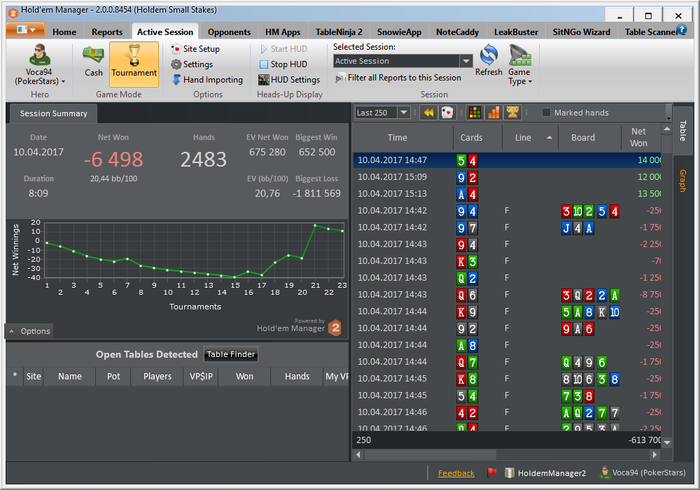Open the Voca94 hero dropdown arrow
The height and width of the screenshot is (490, 700).
click(63, 81)
